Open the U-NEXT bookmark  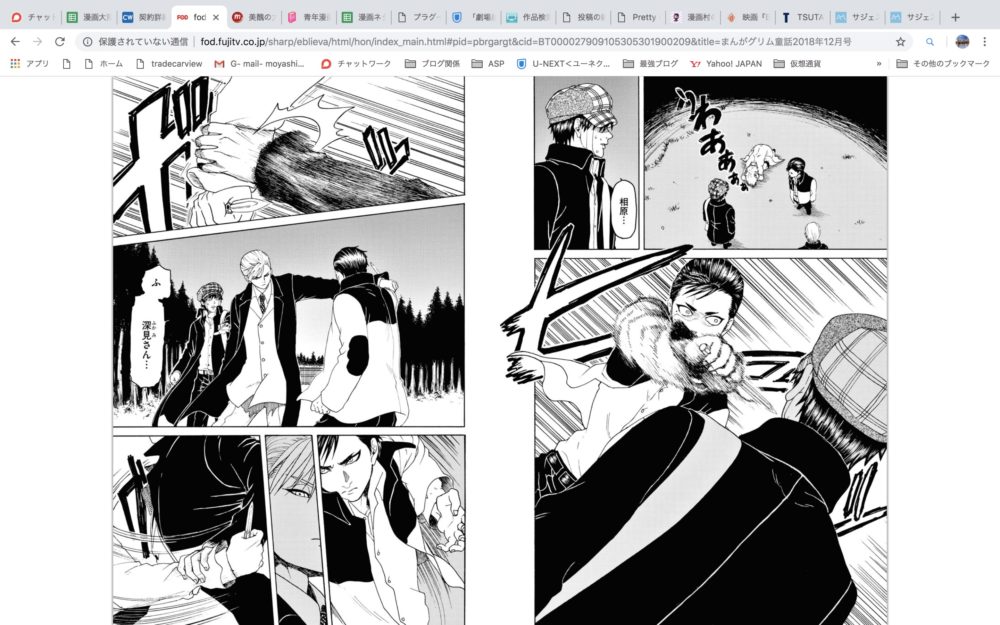563,64
